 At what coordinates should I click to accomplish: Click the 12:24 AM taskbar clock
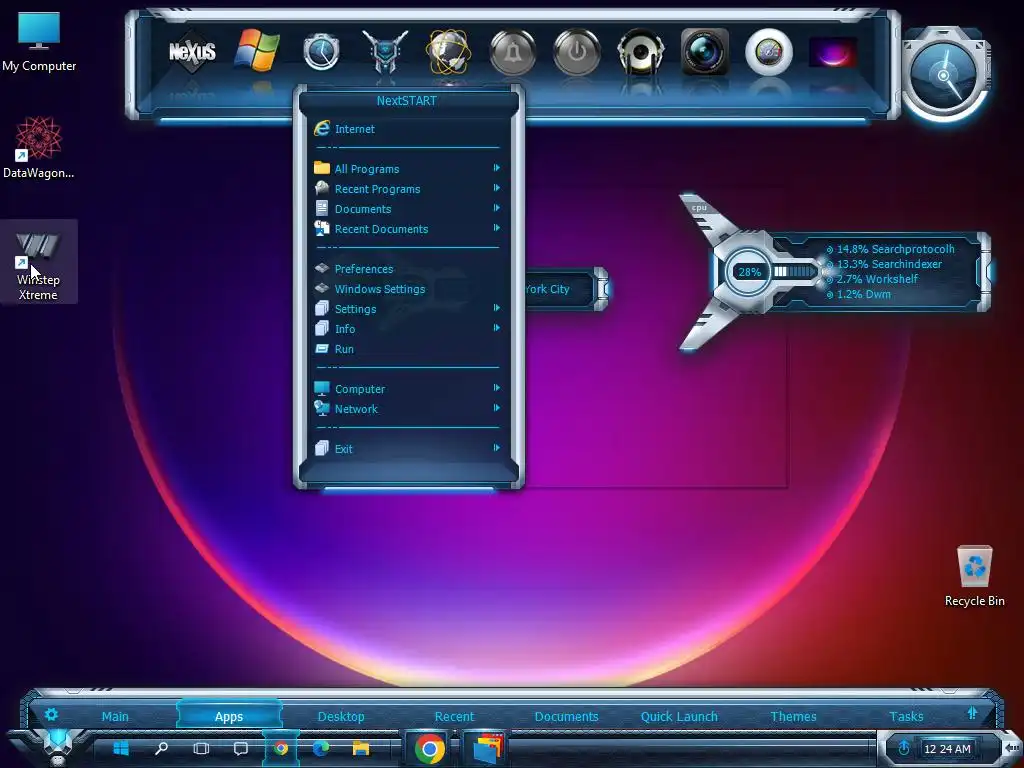948,748
